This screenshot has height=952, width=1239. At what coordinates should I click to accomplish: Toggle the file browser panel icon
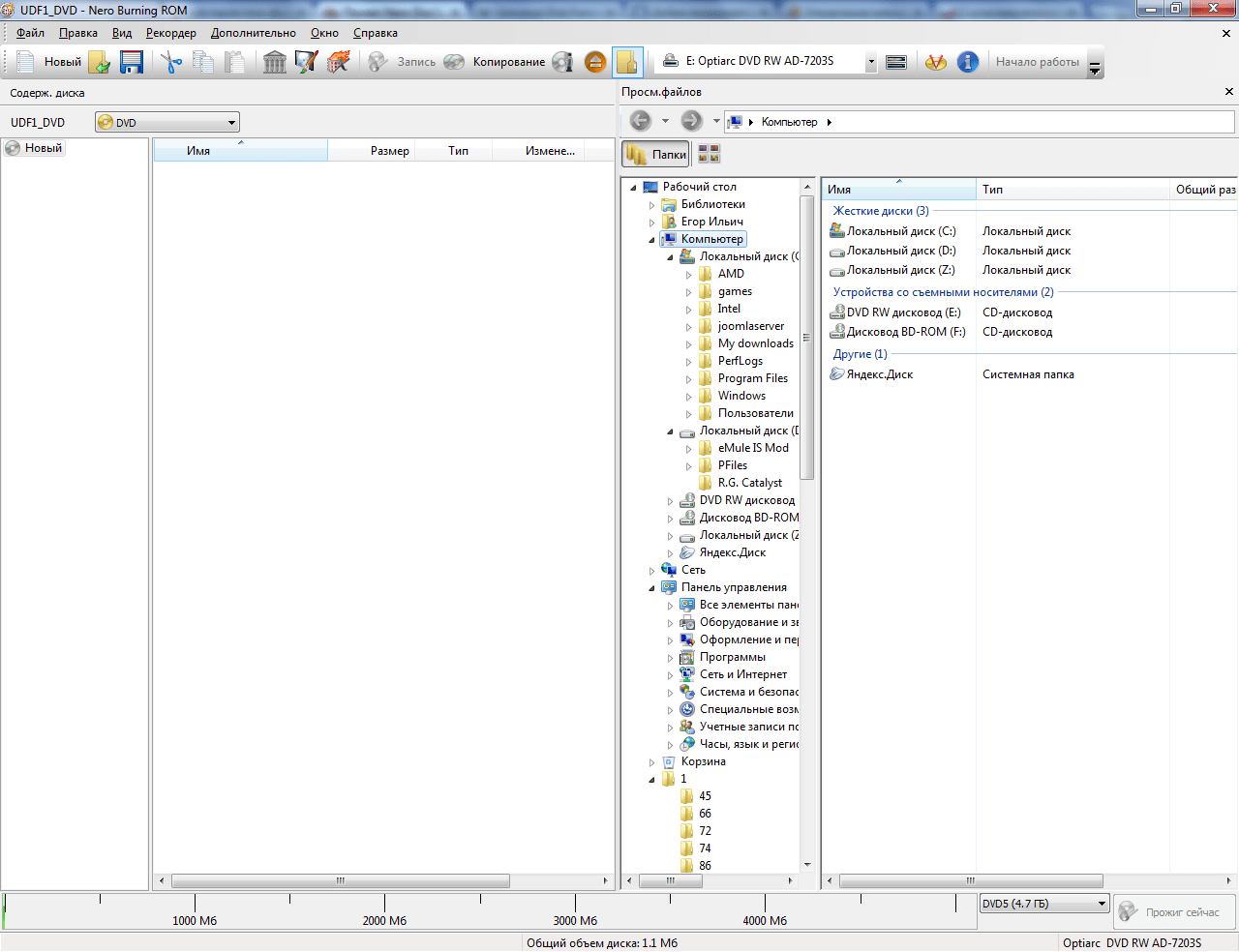tap(627, 62)
